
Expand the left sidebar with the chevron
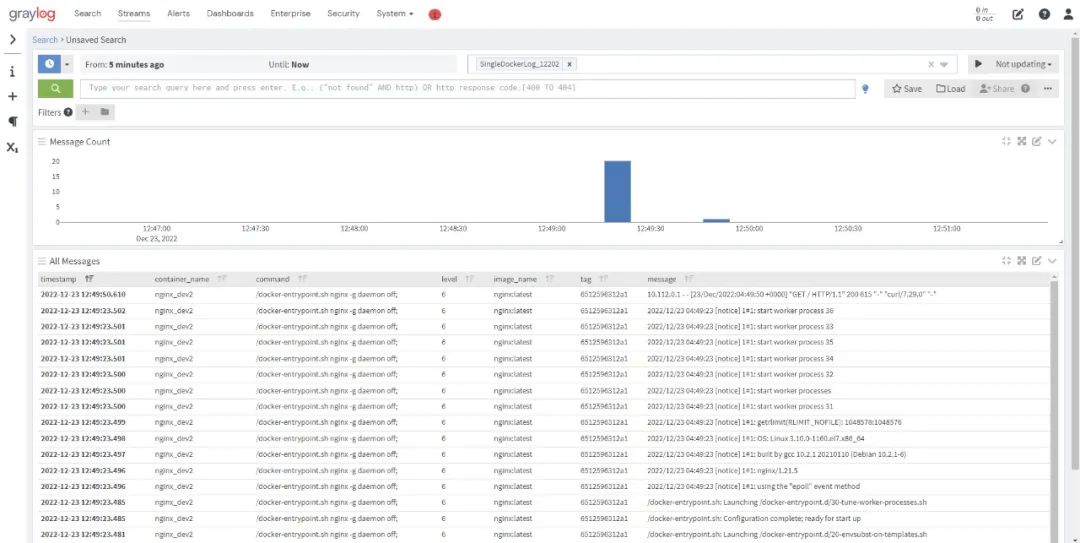tap(13, 40)
